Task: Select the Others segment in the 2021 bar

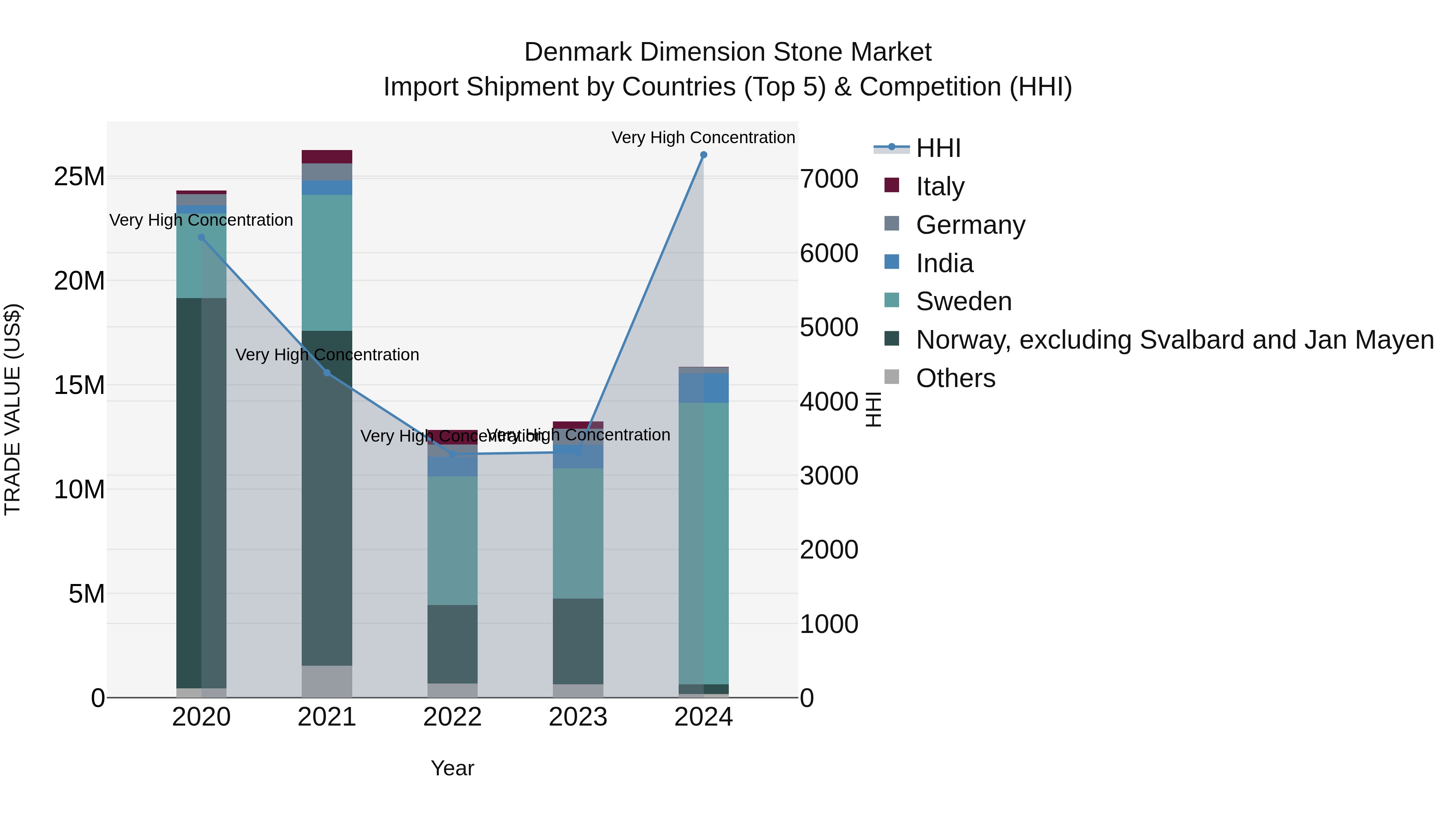Action: point(327,681)
